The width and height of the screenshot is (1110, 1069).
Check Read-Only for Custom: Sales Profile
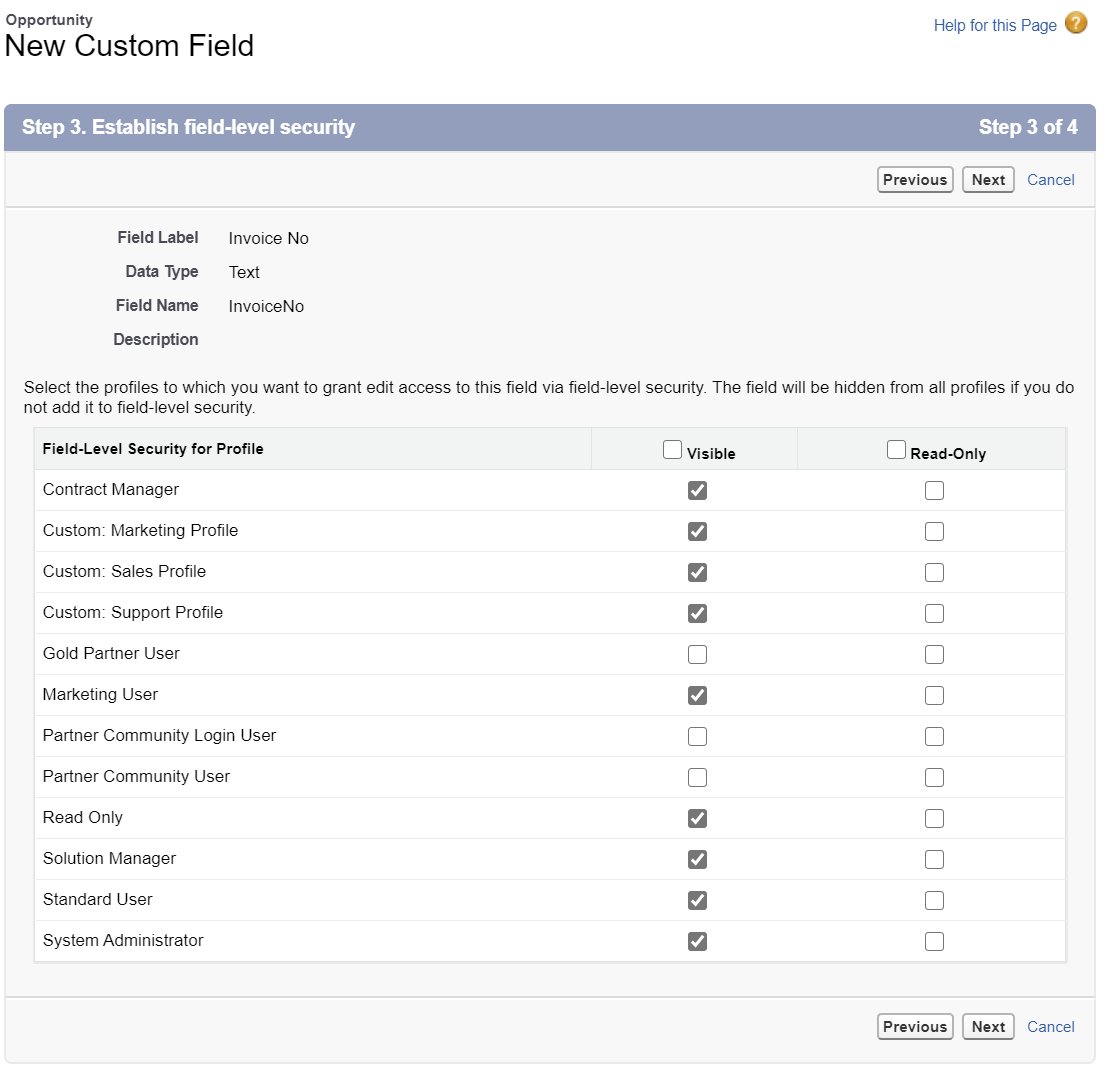tap(934, 573)
